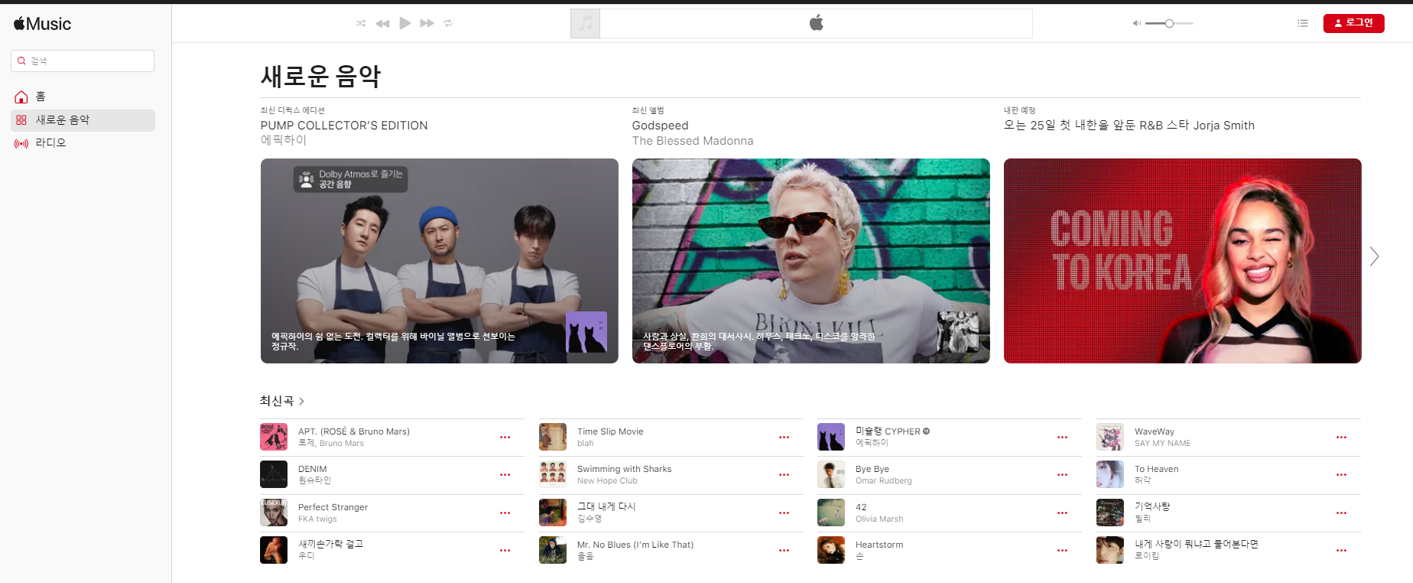
Task: Click artist name Omar Rudberg
Action: (x=883, y=481)
